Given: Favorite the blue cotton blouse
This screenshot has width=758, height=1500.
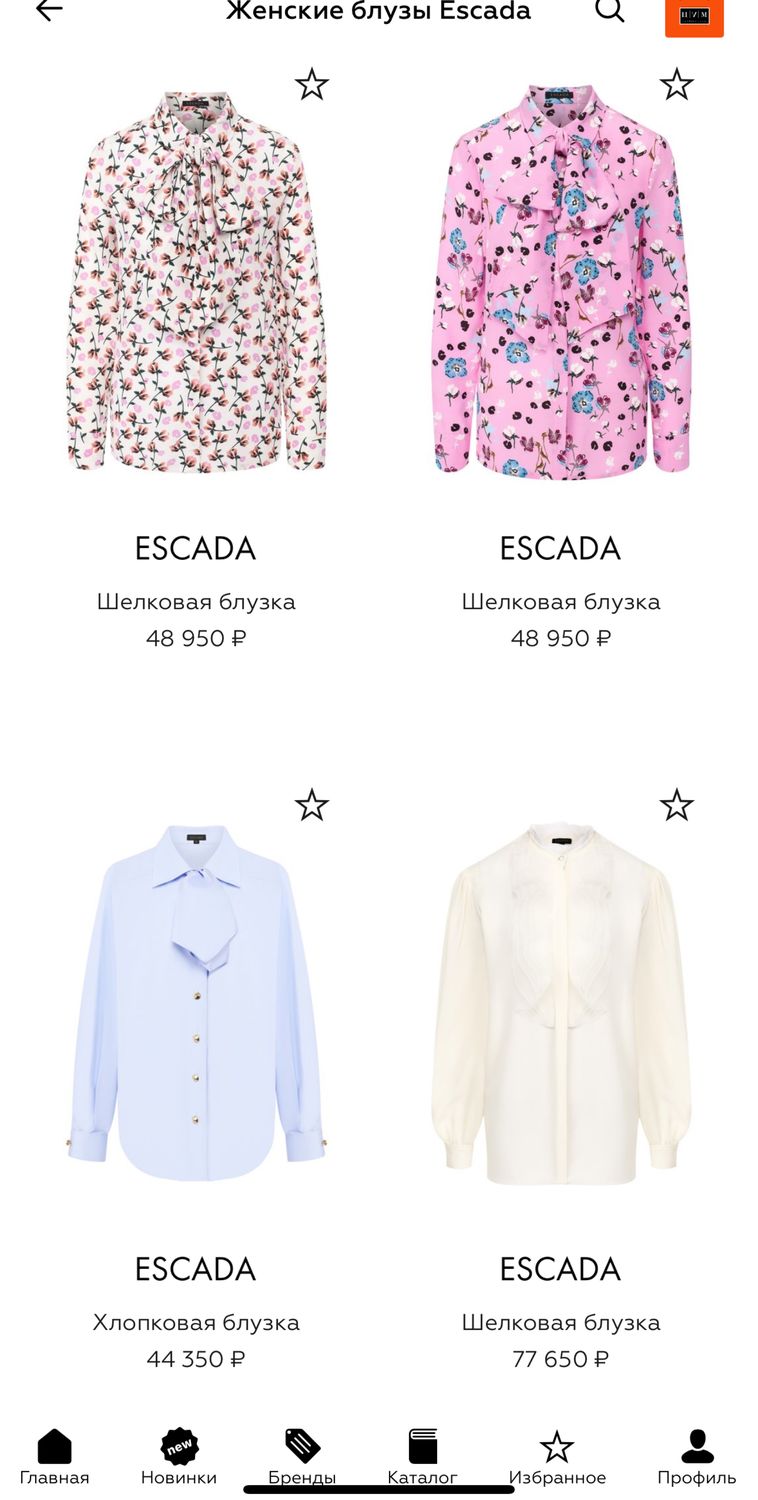Looking at the screenshot, I should coord(312,804).
